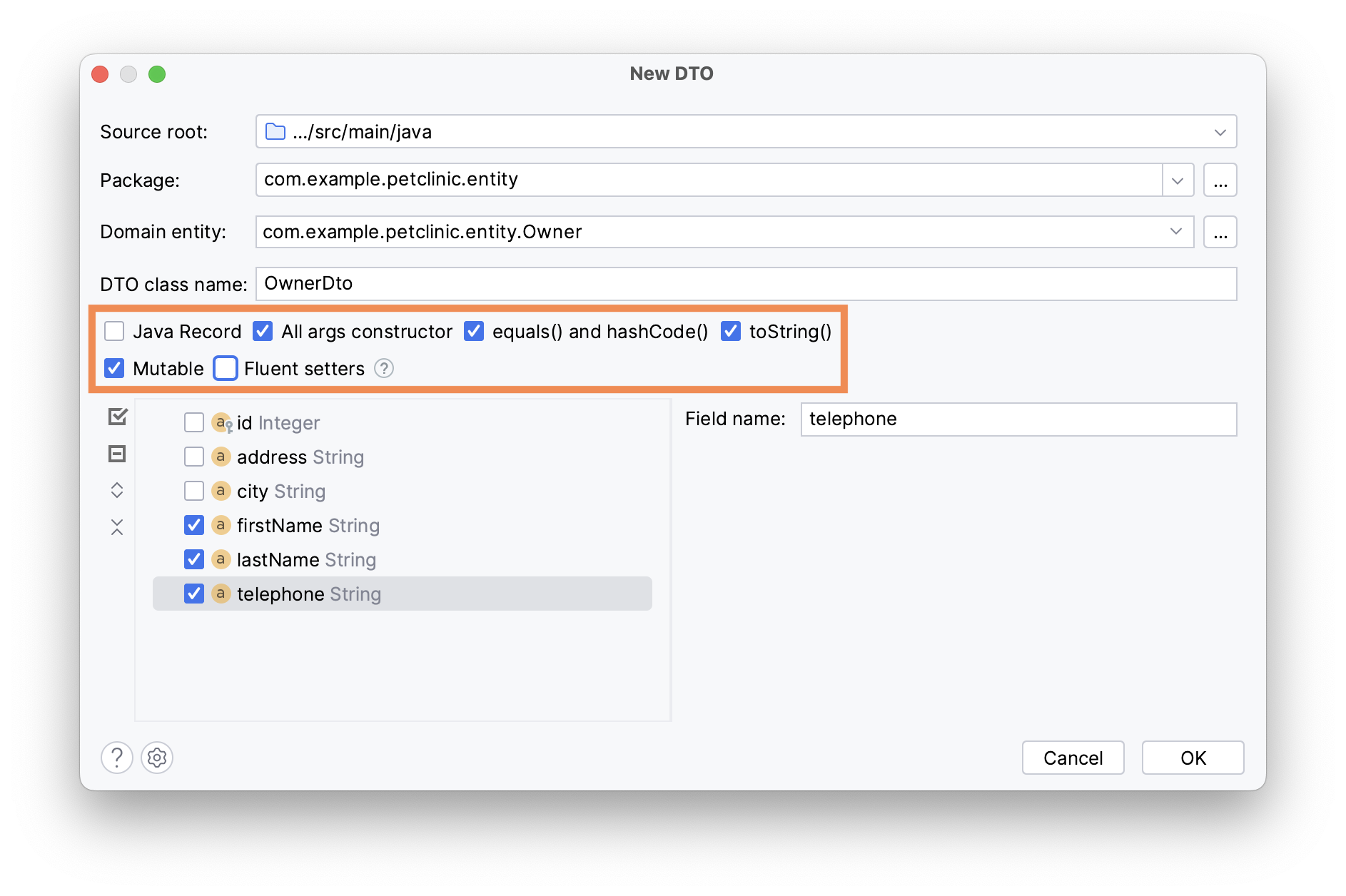Toggle the Fluent setters checkbox
The height and width of the screenshot is (896, 1346).
[226, 368]
